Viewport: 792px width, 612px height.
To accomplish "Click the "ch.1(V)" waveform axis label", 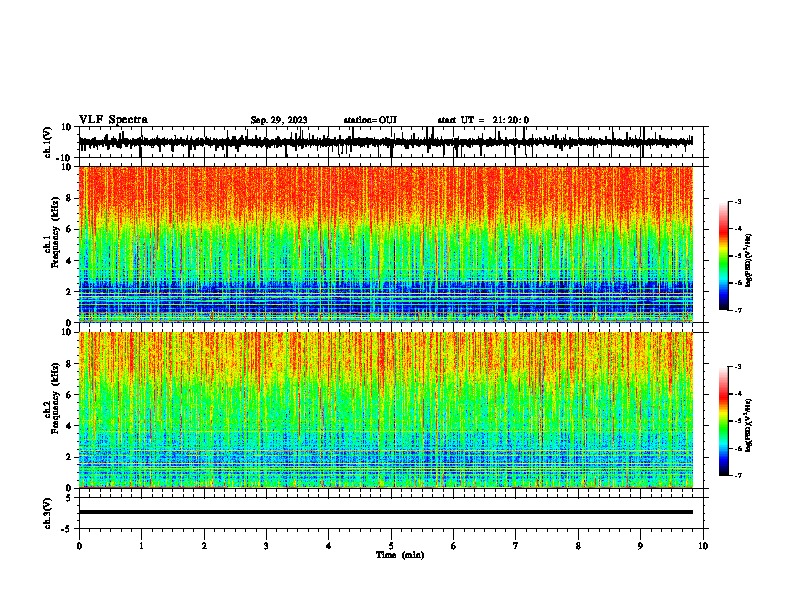I will [x=48, y=142].
